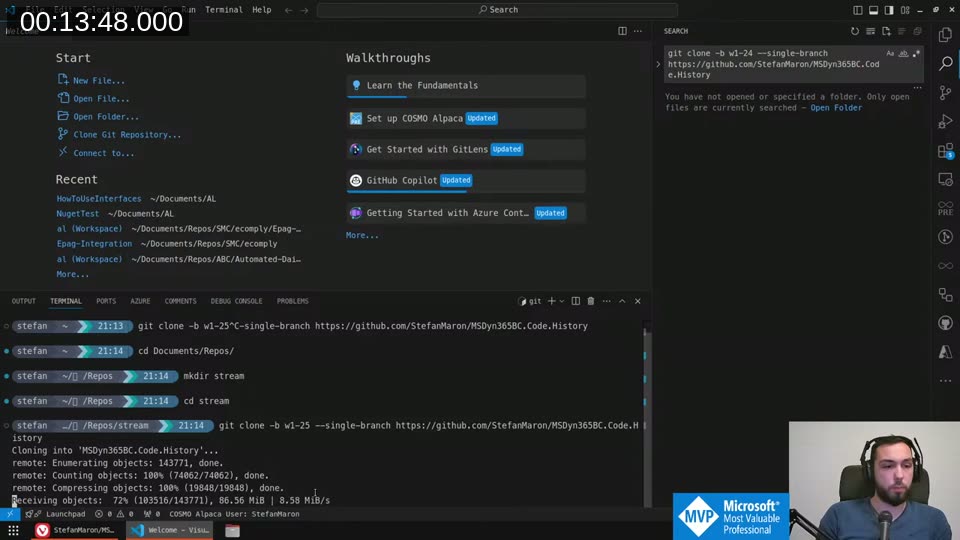Toggle Use Regular Expression in search box
The image size is (960, 540).
coord(916,54)
